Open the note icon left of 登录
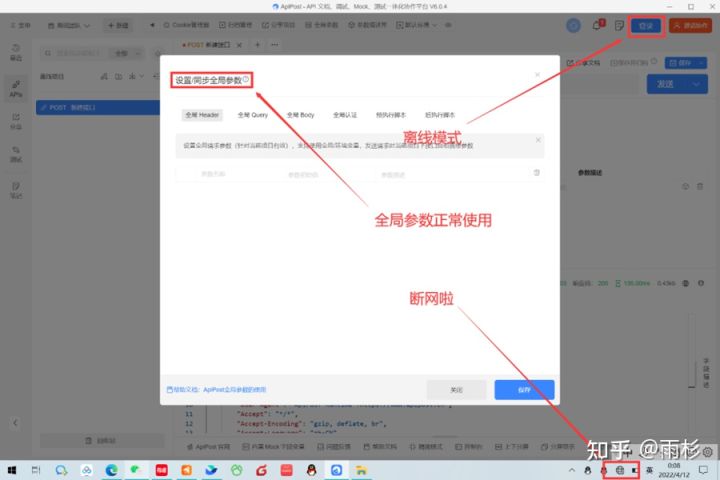This screenshot has height=480, width=720. click(x=619, y=25)
